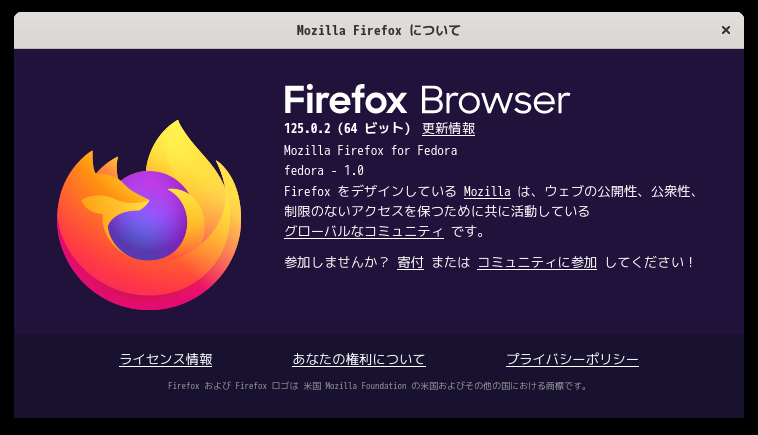
Task: Click the Firefox logo image
Action: pyautogui.click(x=149, y=215)
